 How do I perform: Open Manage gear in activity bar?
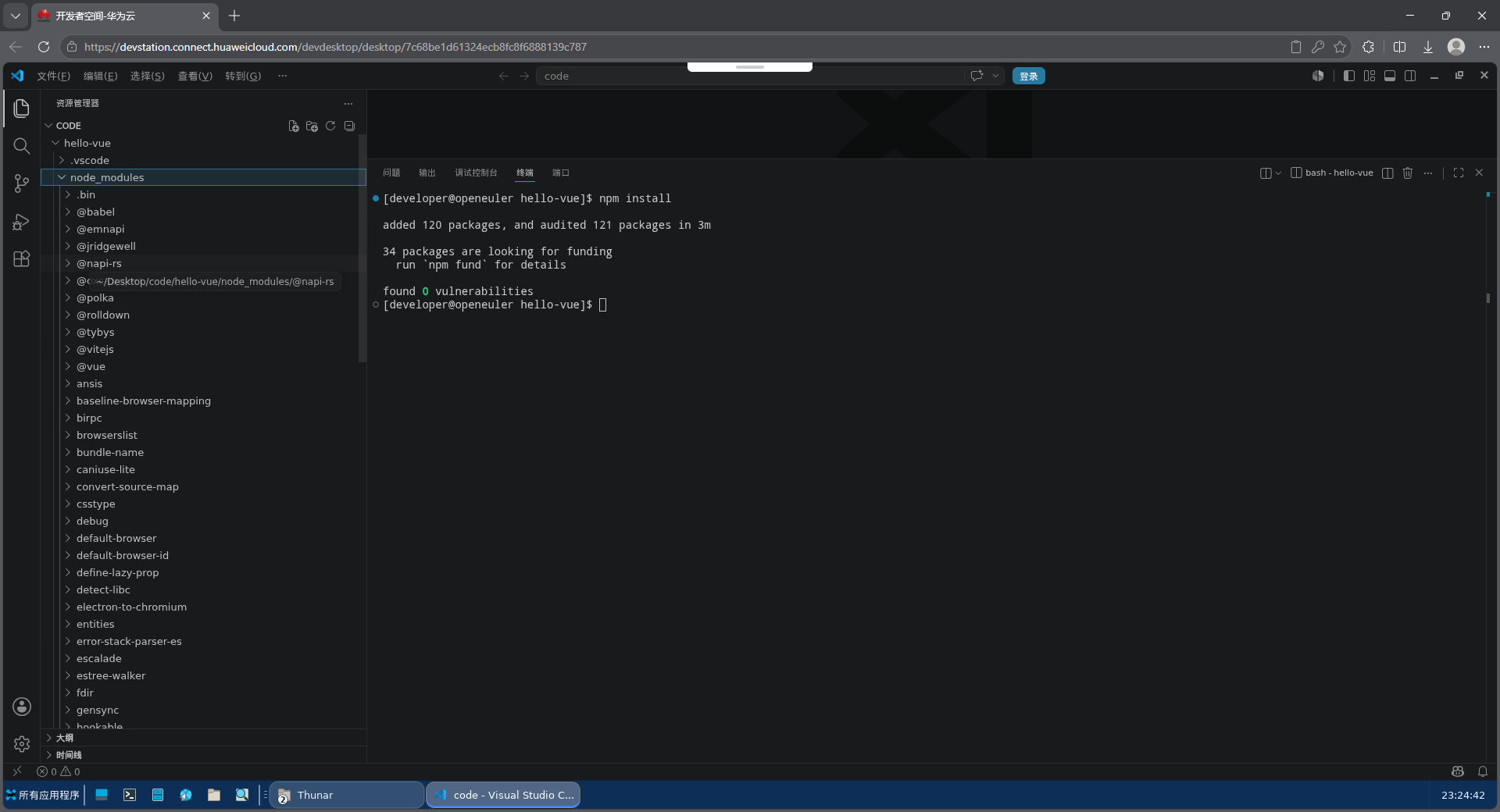coord(22,744)
